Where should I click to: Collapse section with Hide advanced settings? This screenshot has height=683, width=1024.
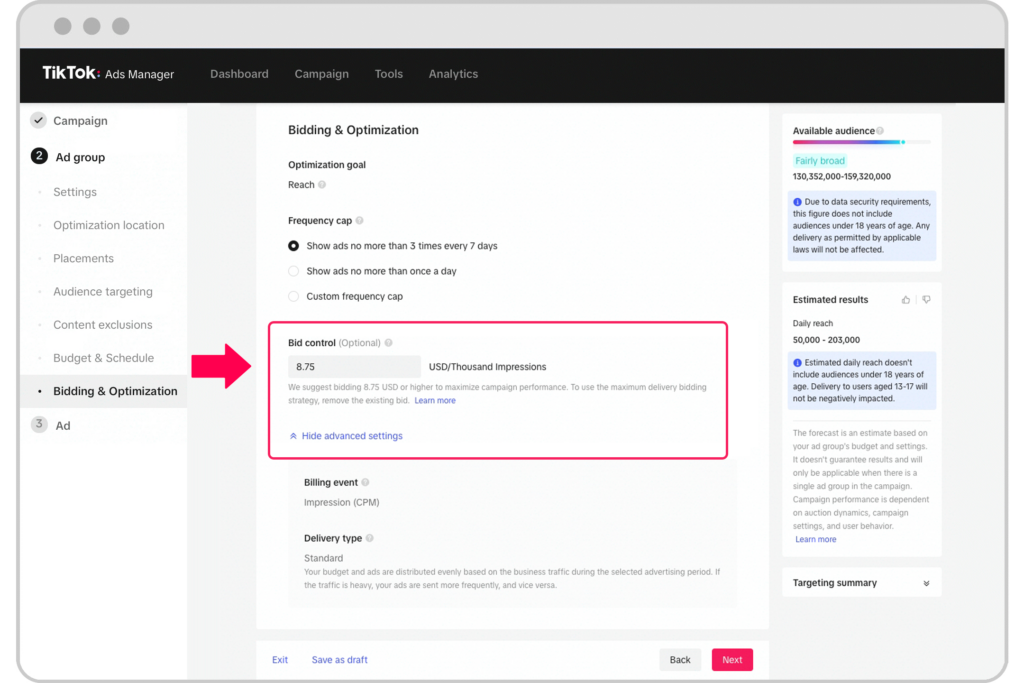click(x=346, y=436)
